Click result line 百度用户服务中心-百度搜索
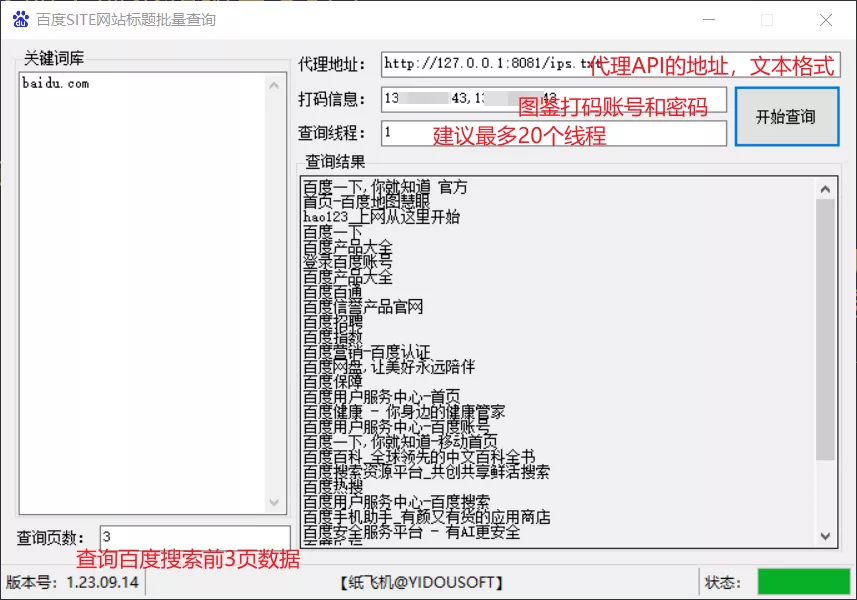The height and width of the screenshot is (600, 857). (397, 502)
